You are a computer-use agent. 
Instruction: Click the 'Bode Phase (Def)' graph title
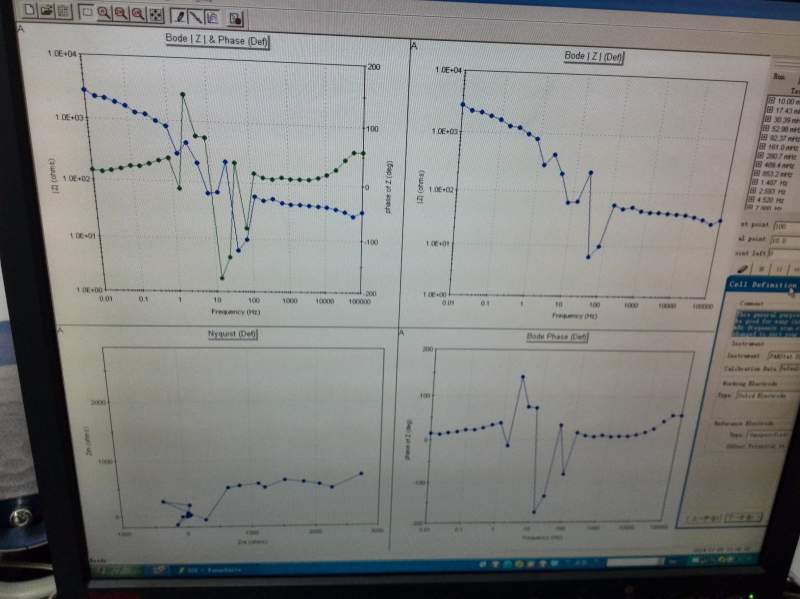click(557, 337)
